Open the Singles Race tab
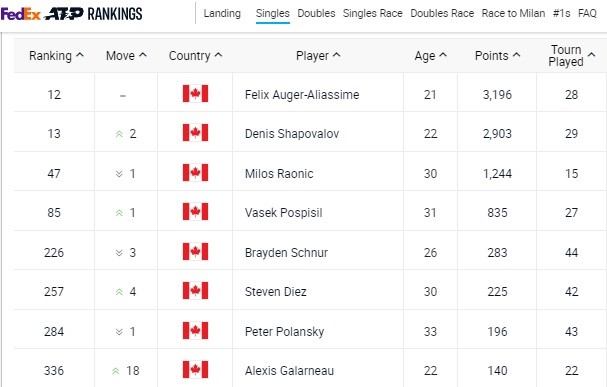Viewport: 607px width, 387px height. (x=372, y=14)
